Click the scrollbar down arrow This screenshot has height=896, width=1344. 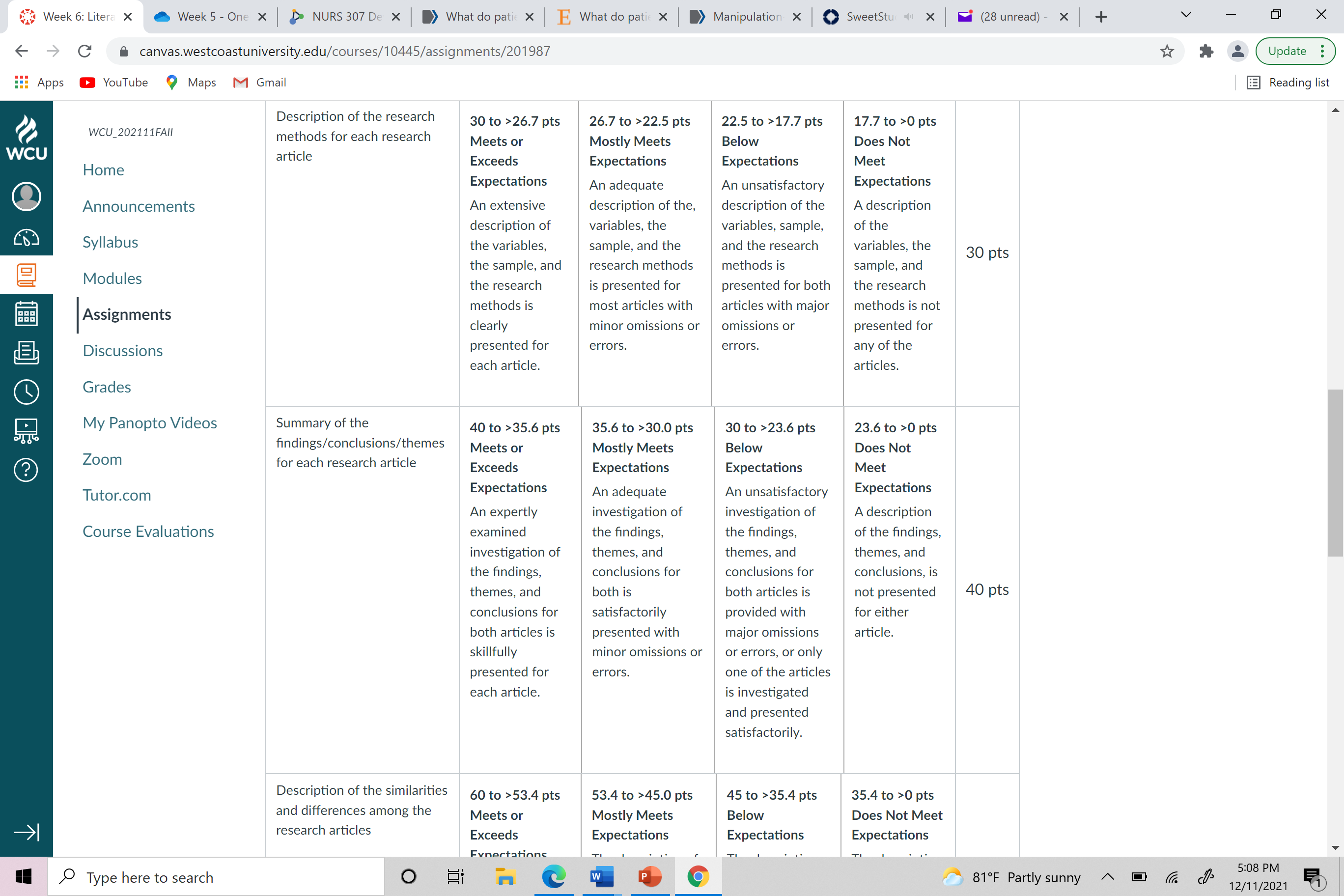pos(1336,848)
